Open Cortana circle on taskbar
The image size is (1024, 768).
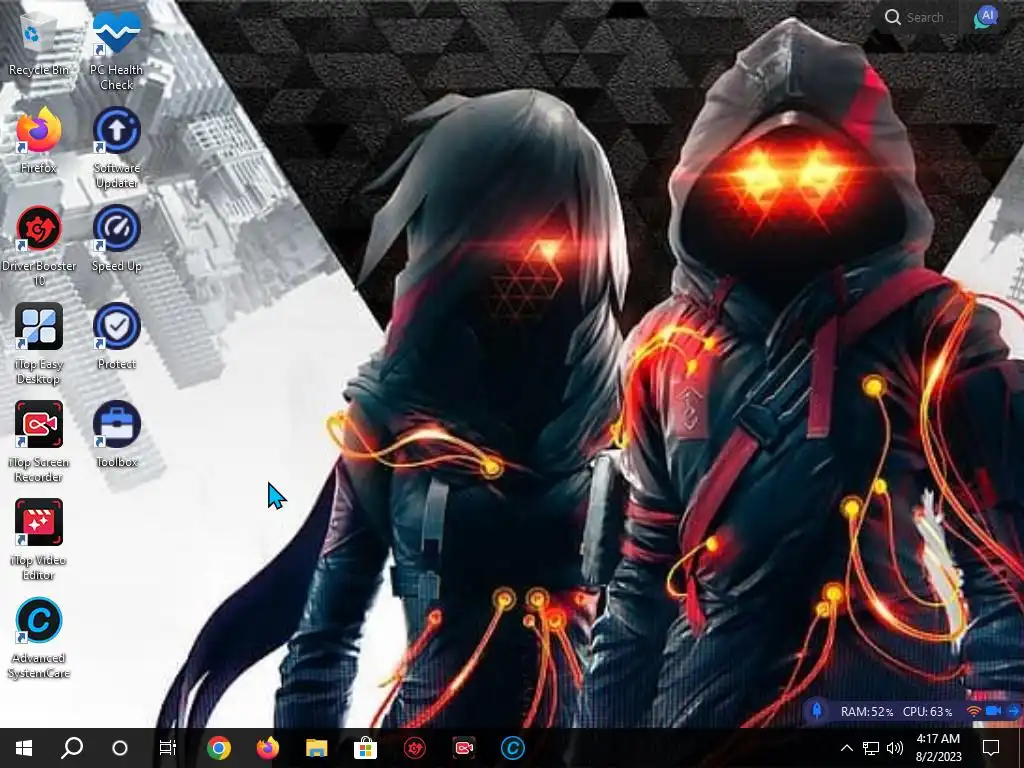pyautogui.click(x=120, y=748)
